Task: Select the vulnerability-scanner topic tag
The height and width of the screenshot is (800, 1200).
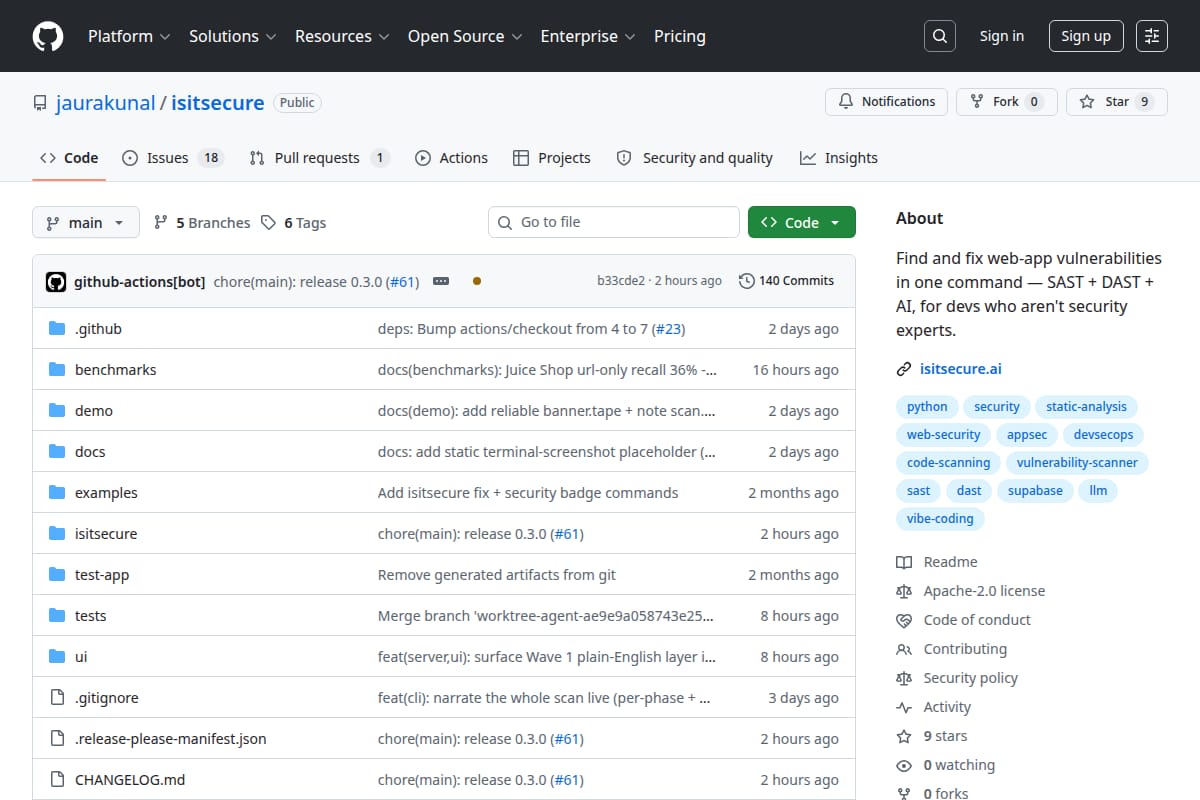Action: pyautogui.click(x=1077, y=463)
